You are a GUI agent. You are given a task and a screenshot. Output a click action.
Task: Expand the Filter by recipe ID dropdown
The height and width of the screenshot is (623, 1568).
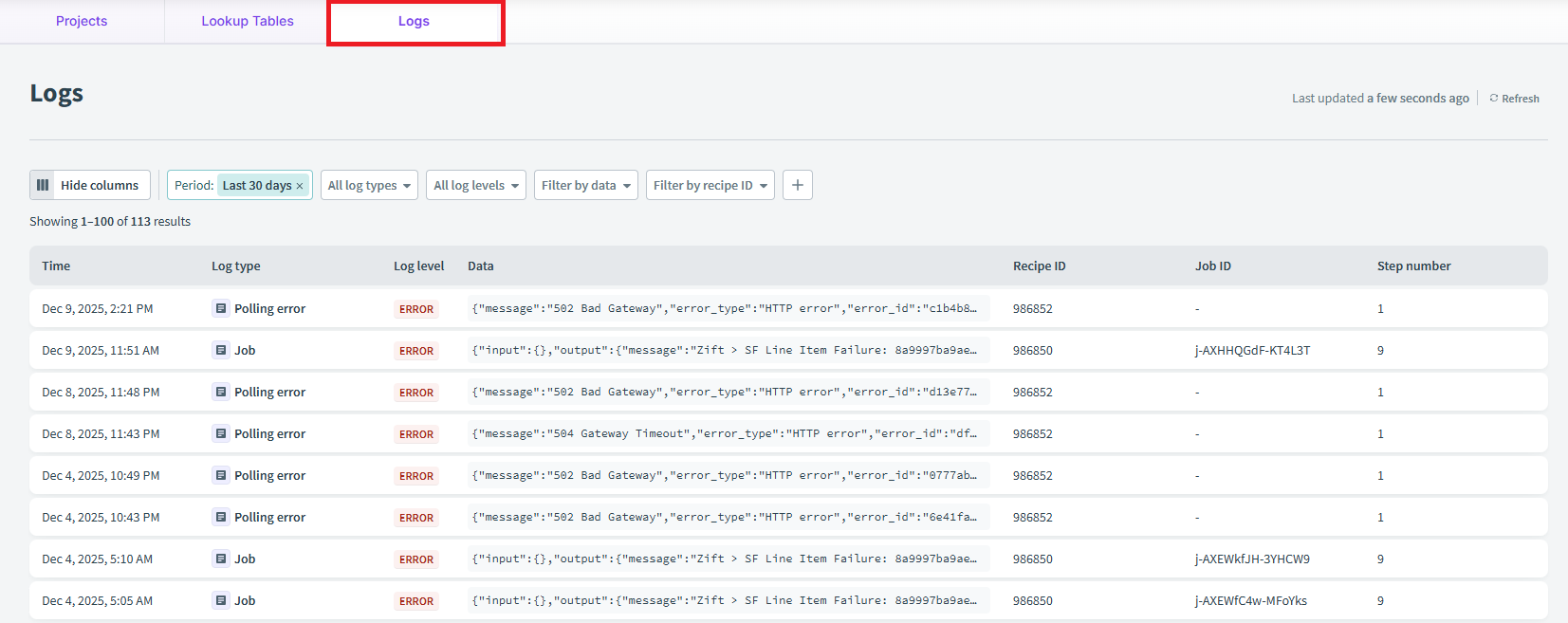pyautogui.click(x=710, y=185)
